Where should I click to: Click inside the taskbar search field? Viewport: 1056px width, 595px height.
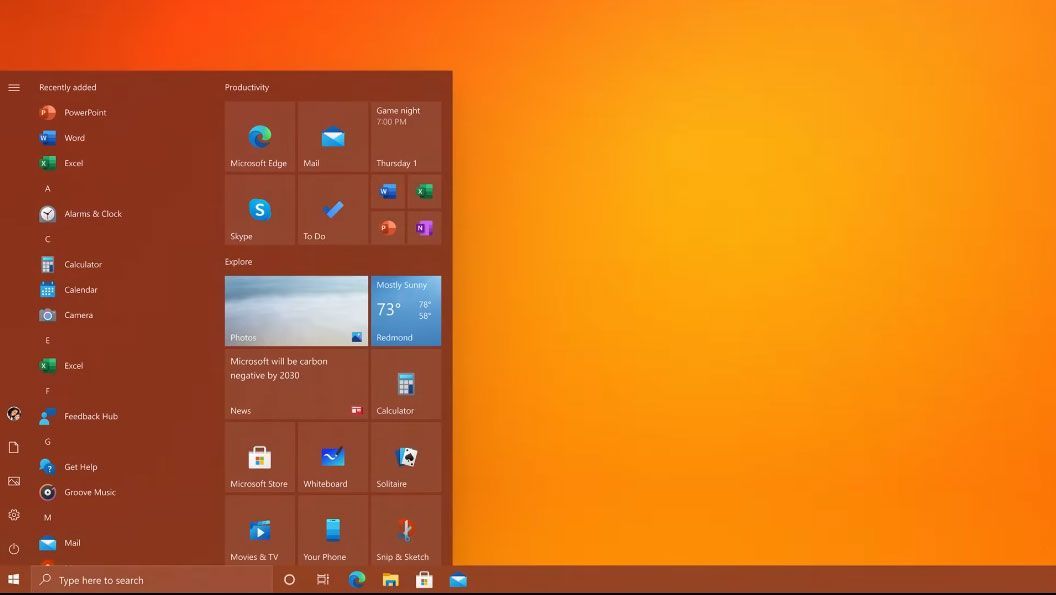click(150, 580)
